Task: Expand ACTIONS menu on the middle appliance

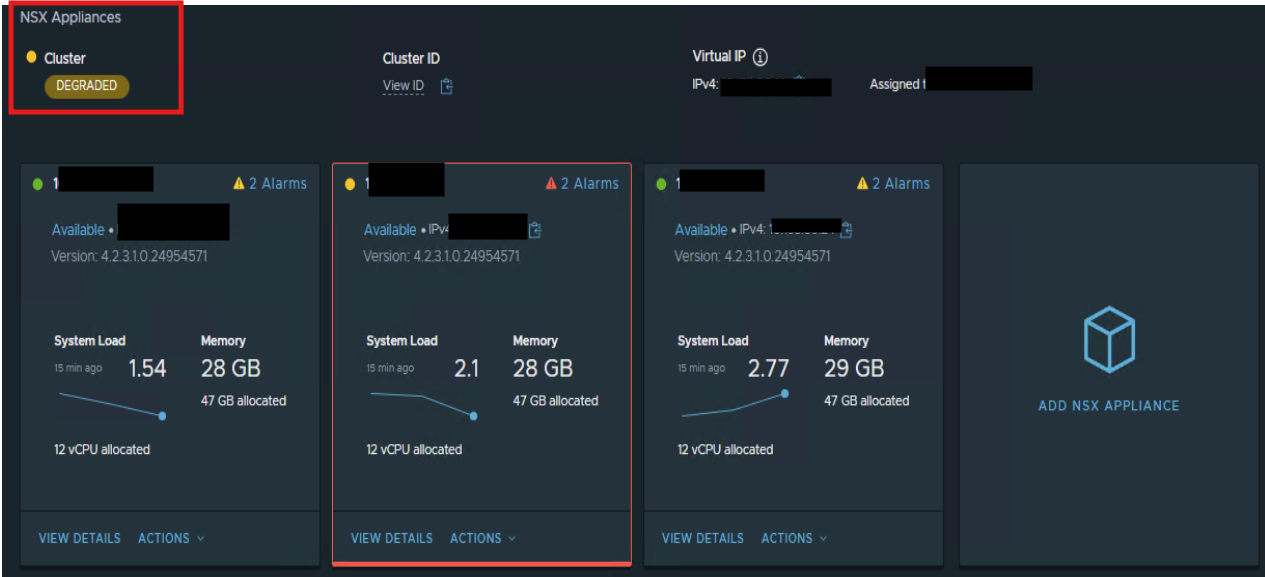Action: (483, 538)
